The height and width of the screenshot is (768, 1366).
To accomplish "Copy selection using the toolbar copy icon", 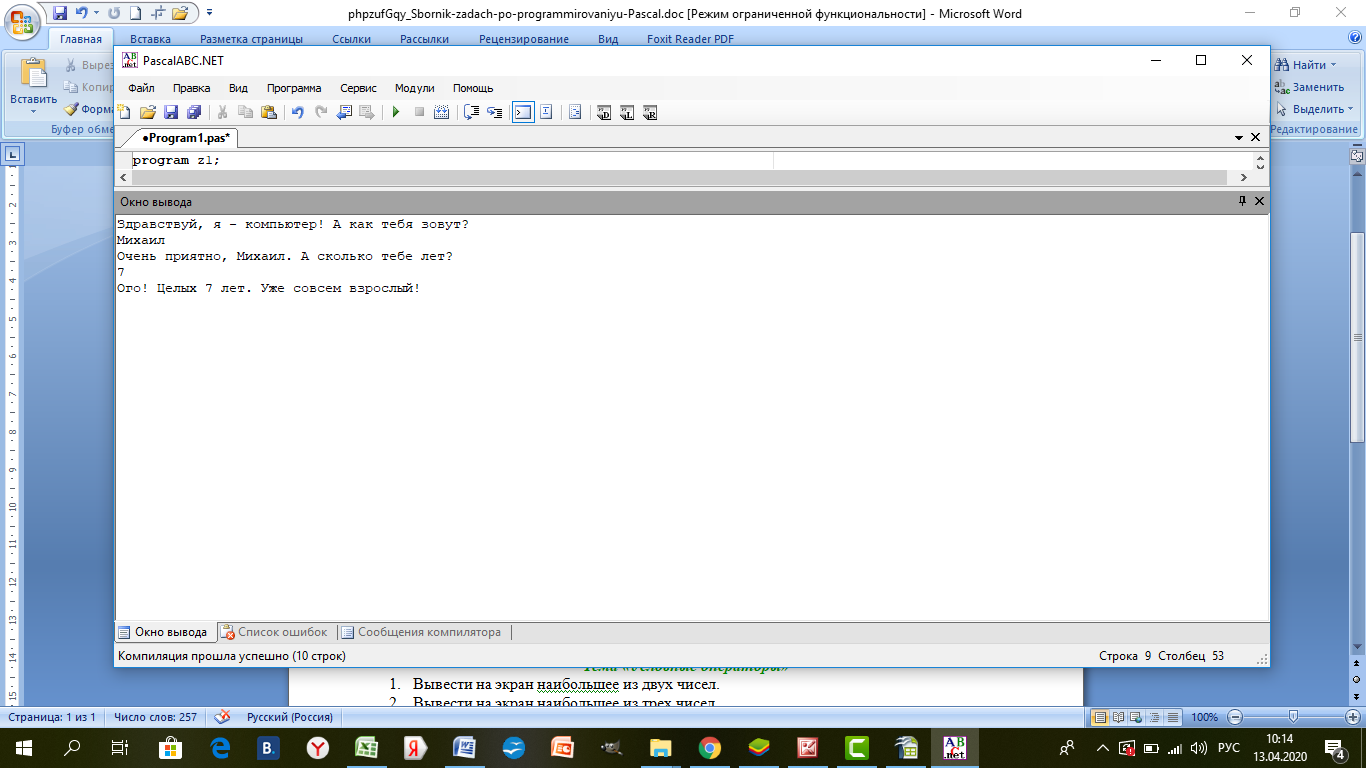I will point(245,112).
